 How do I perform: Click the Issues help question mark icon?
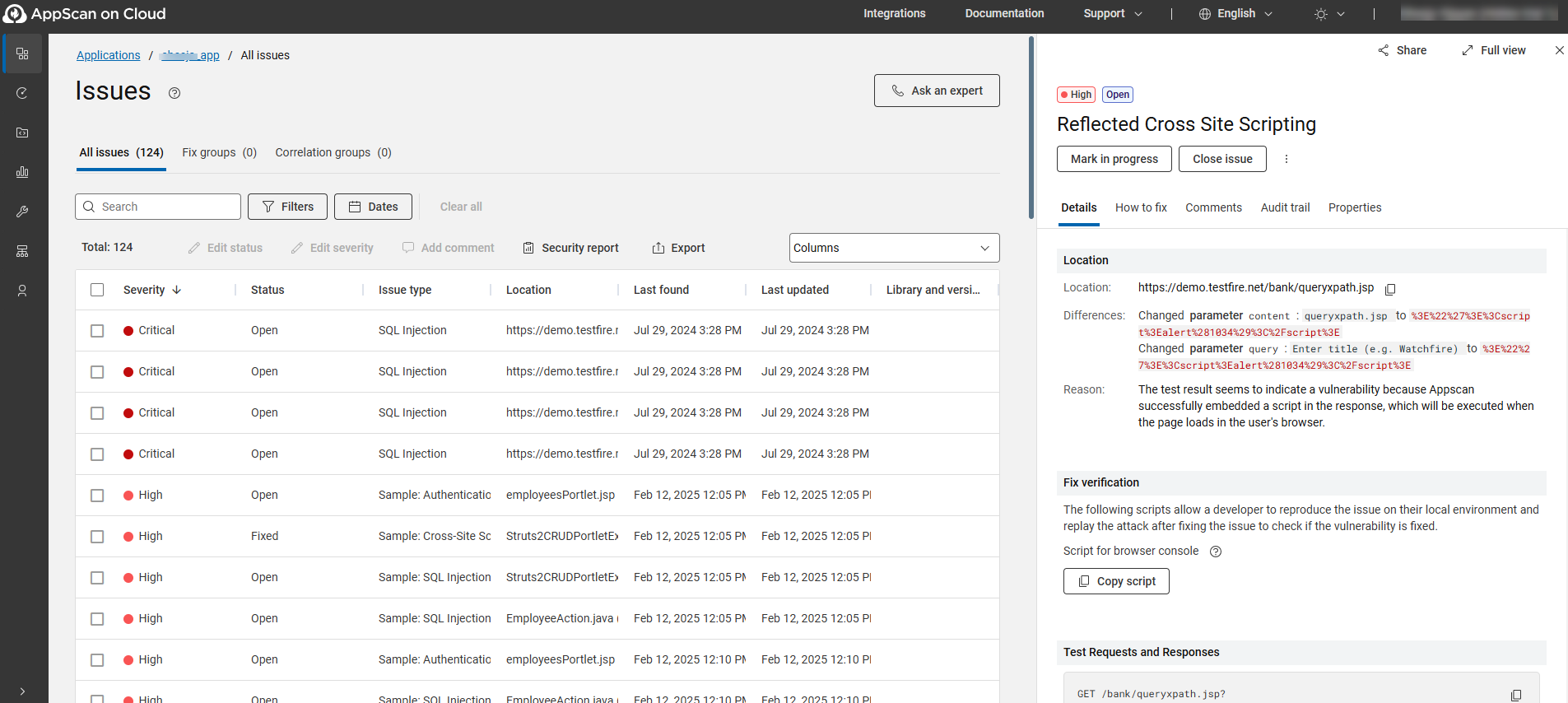174,93
